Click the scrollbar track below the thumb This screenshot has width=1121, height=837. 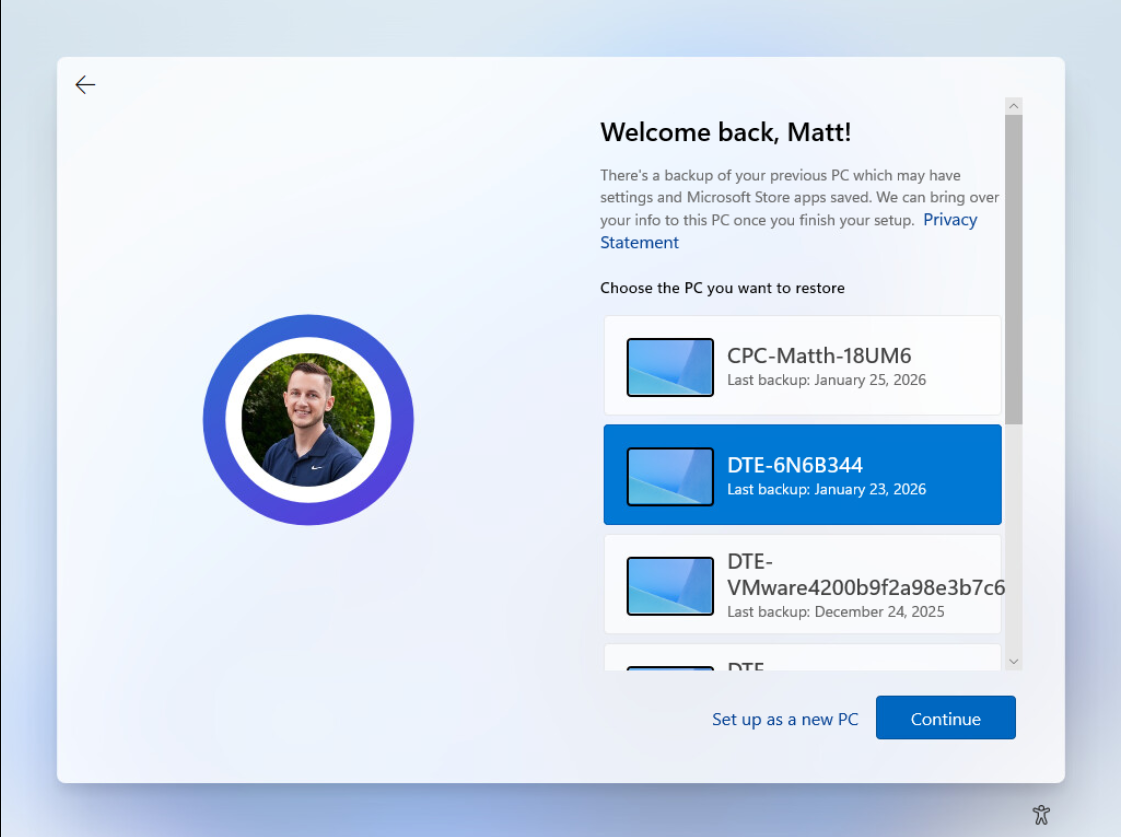(1014, 540)
